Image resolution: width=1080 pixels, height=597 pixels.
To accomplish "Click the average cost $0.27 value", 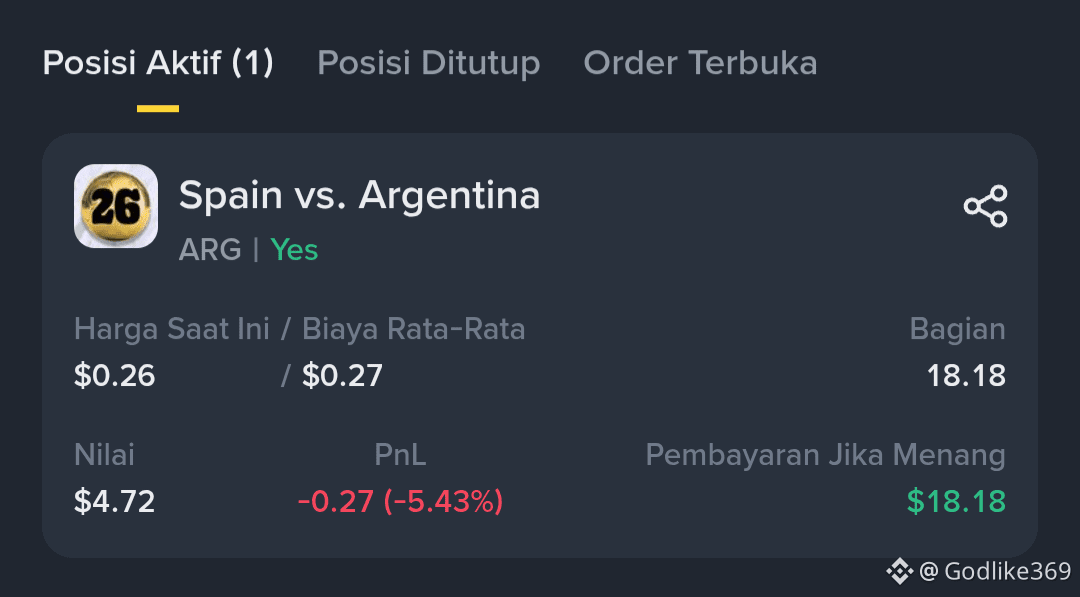I will click(342, 376).
